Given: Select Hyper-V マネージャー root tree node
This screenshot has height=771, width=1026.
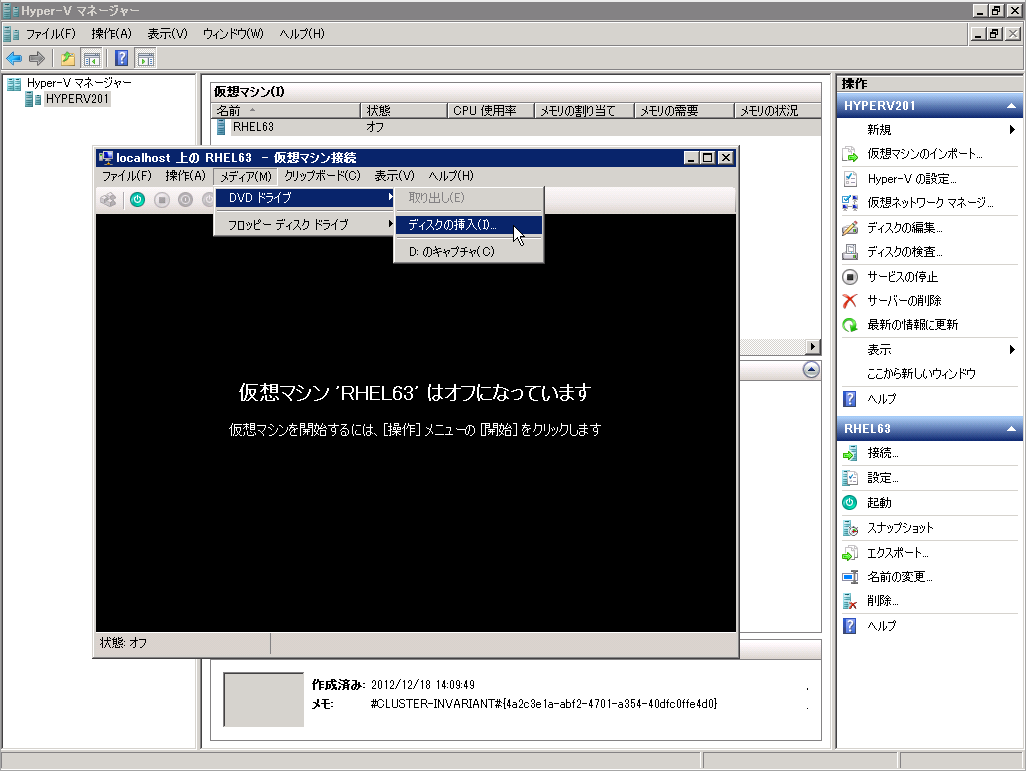Looking at the screenshot, I should pyautogui.click(x=79, y=83).
